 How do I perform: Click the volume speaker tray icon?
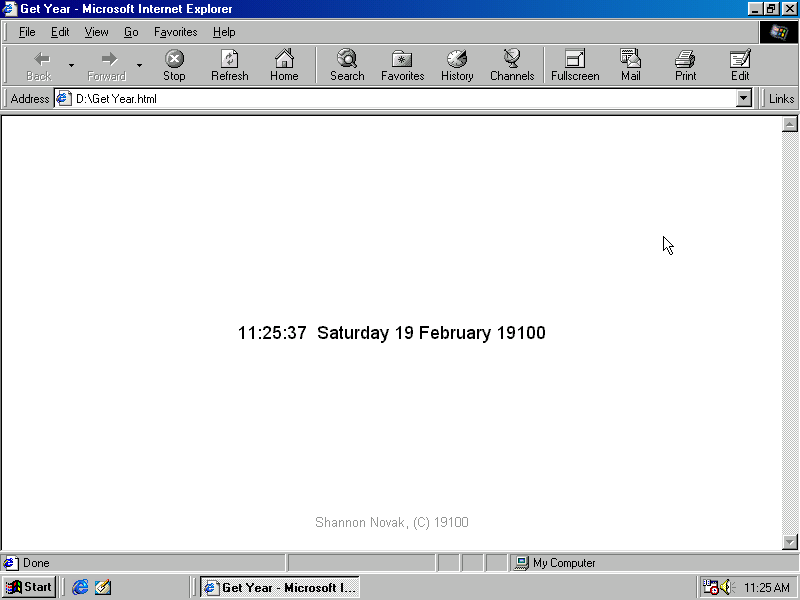point(727,587)
